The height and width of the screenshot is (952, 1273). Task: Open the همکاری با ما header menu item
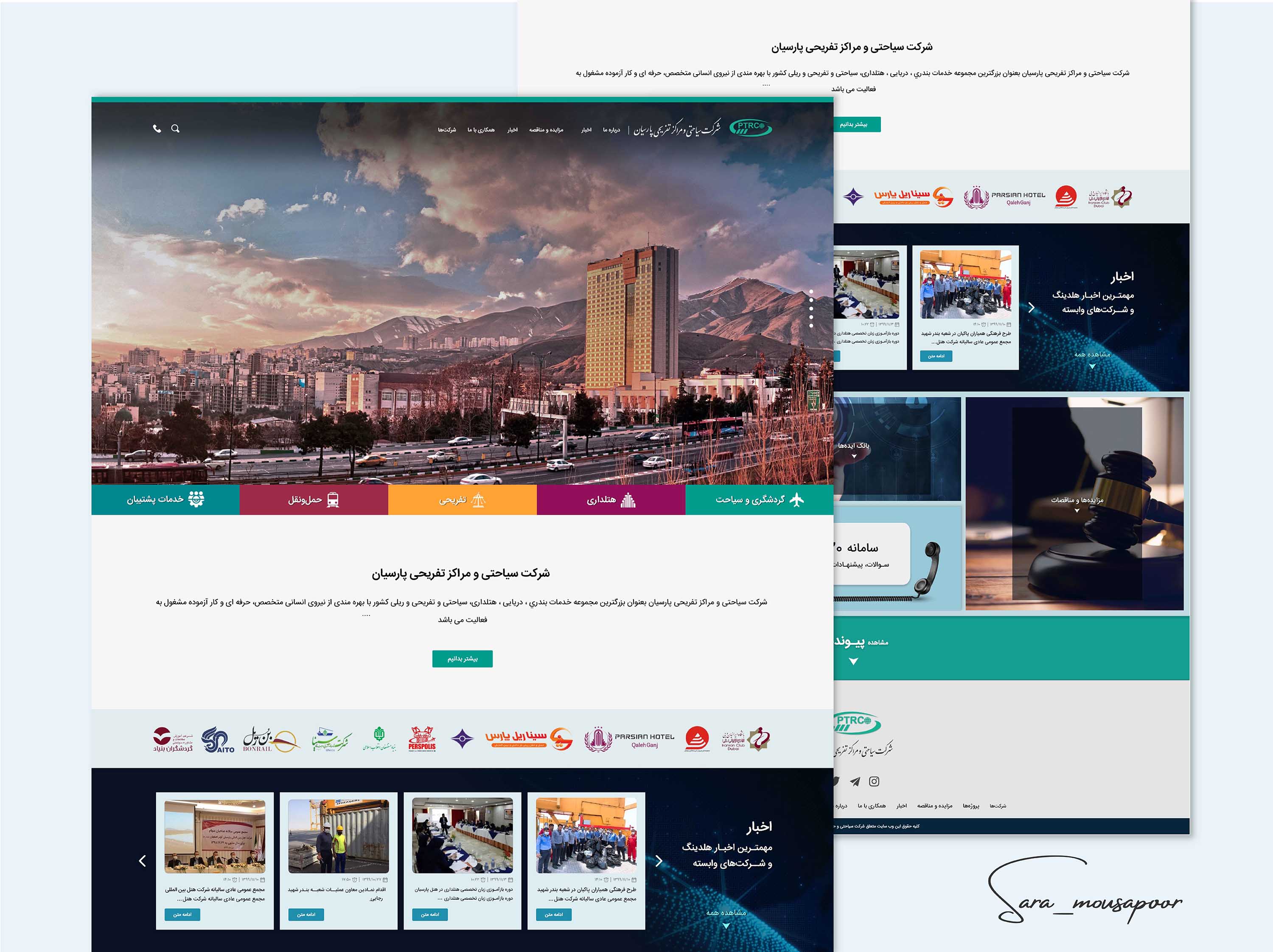click(481, 130)
